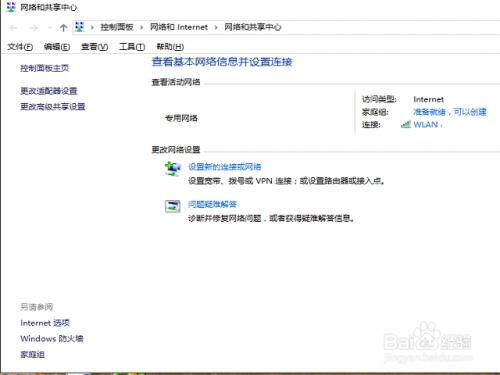Image resolution: width=500 pixels, height=375 pixels.
Task: Click the 准备就绪，可以创建 homegroup link
Action: click(x=450, y=112)
